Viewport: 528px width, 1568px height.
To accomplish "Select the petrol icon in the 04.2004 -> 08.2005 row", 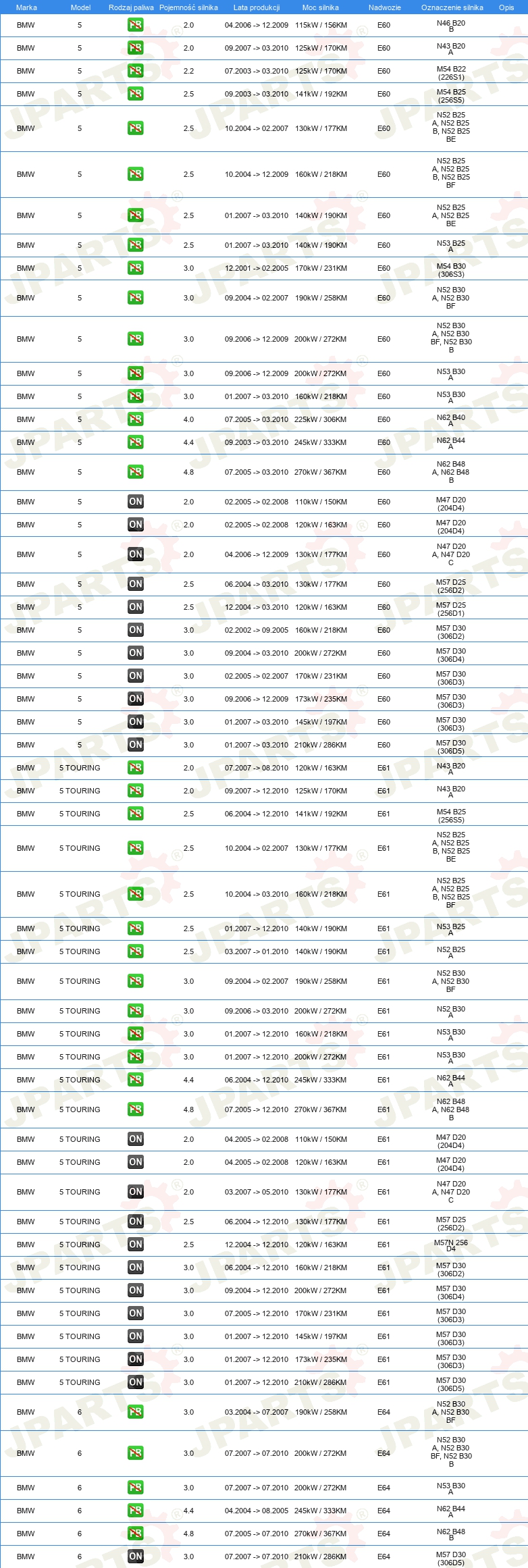I will [135, 1511].
